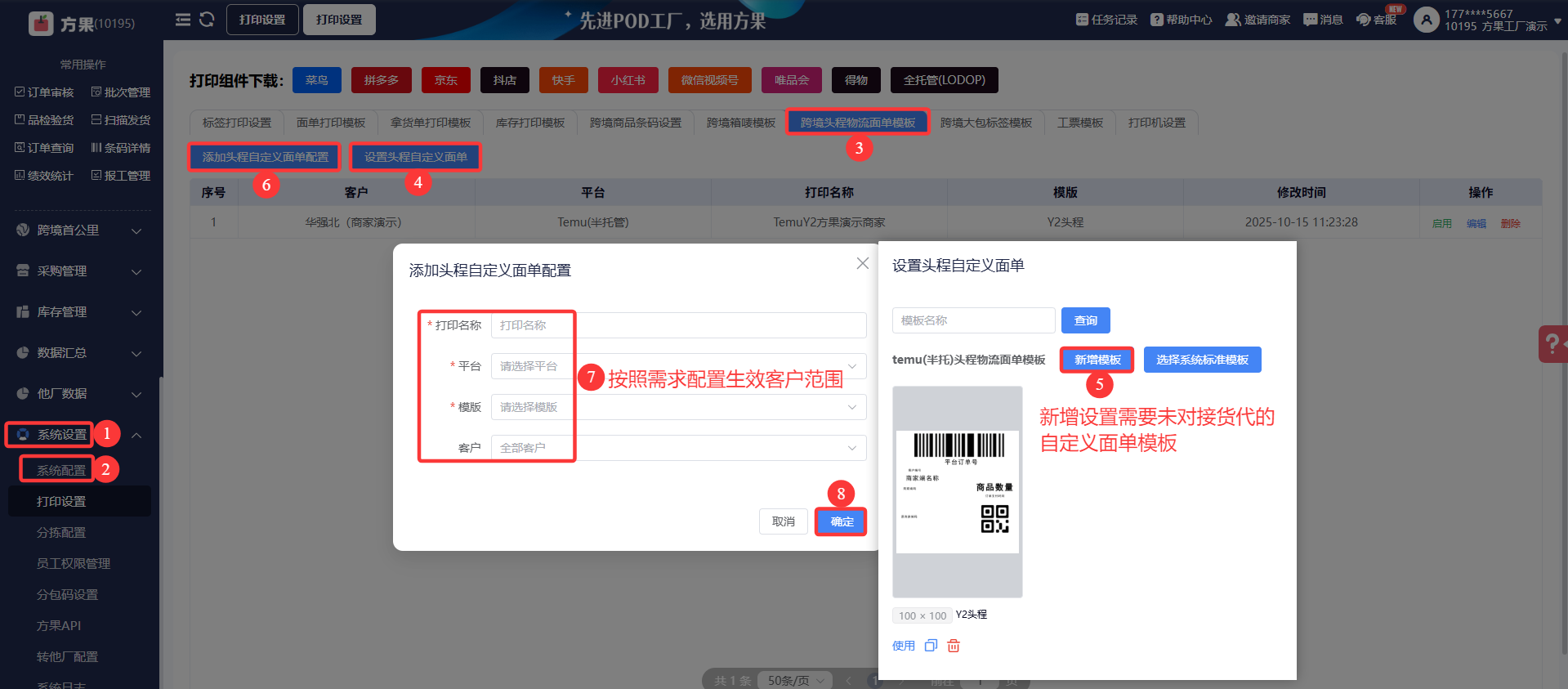This screenshot has width=1568, height=689.
Task: Open the 扫描发货 shortcut
Action: pos(121,120)
